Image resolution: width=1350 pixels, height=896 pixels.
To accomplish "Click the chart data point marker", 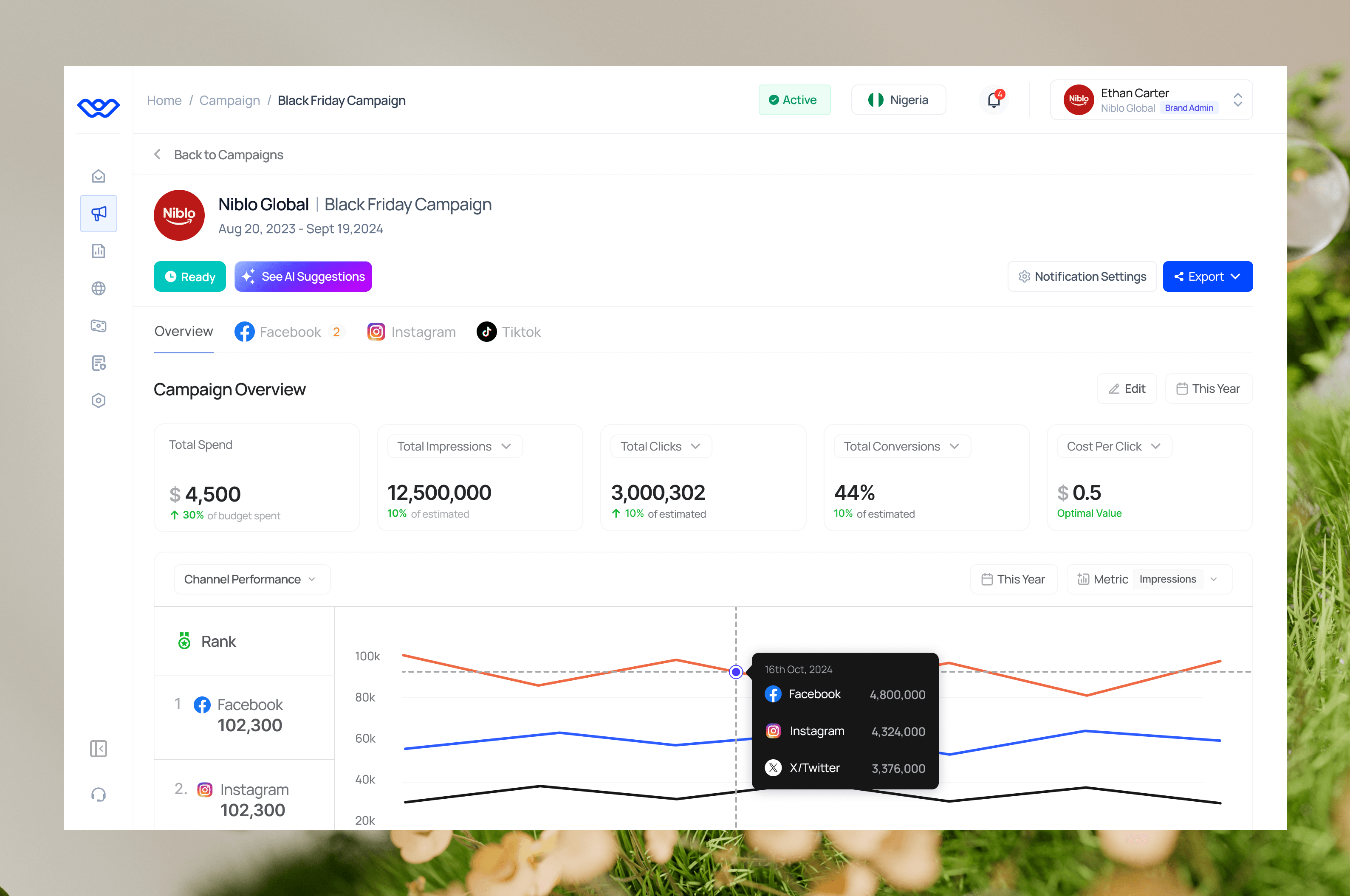I will (736, 671).
